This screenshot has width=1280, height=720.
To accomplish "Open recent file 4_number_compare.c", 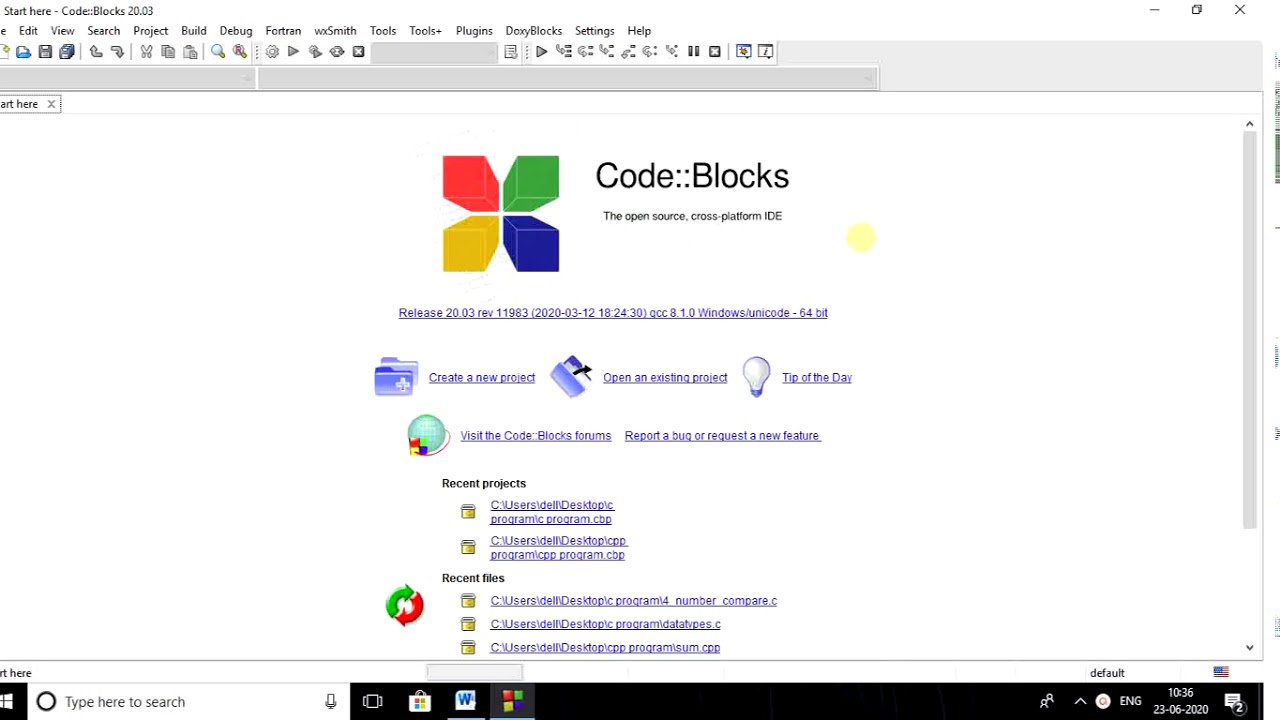I will pyautogui.click(x=634, y=601).
